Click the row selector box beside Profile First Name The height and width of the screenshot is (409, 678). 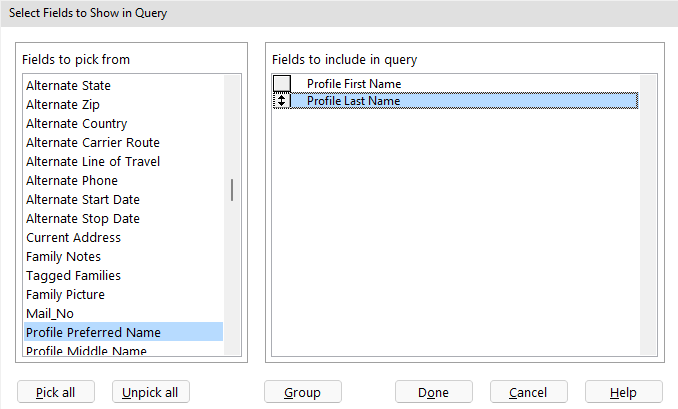pyautogui.click(x=282, y=84)
